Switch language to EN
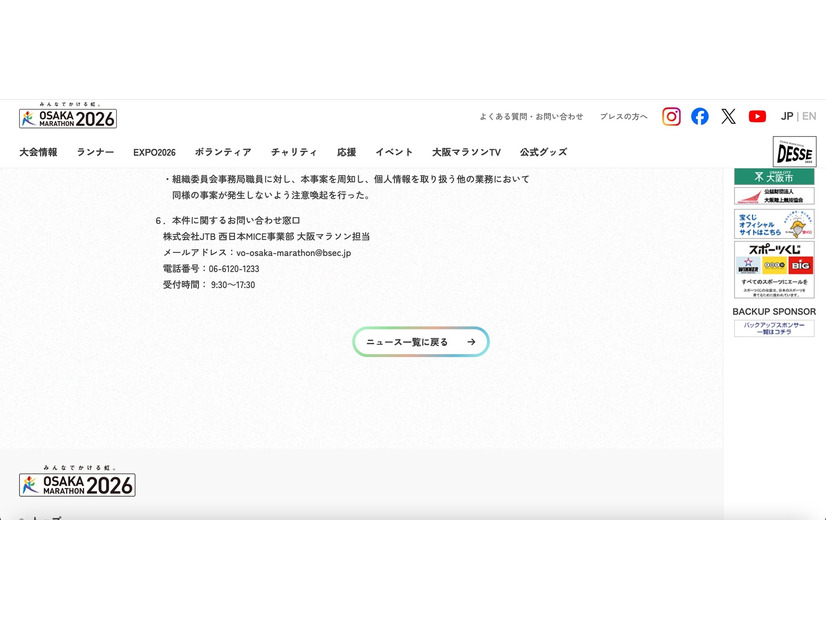The height and width of the screenshot is (620, 826). click(809, 116)
